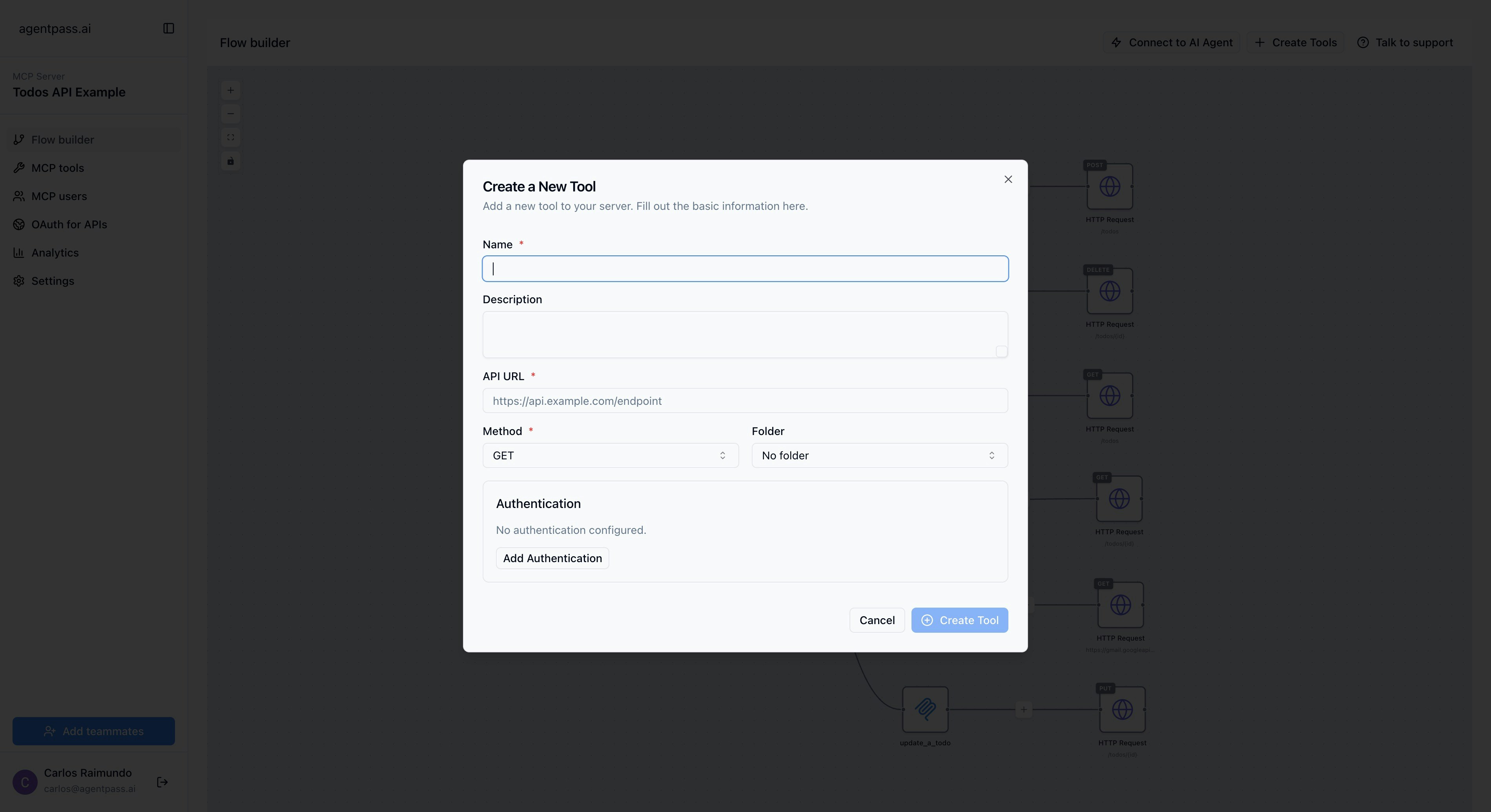Open MCP tools in sidebar

(x=57, y=168)
